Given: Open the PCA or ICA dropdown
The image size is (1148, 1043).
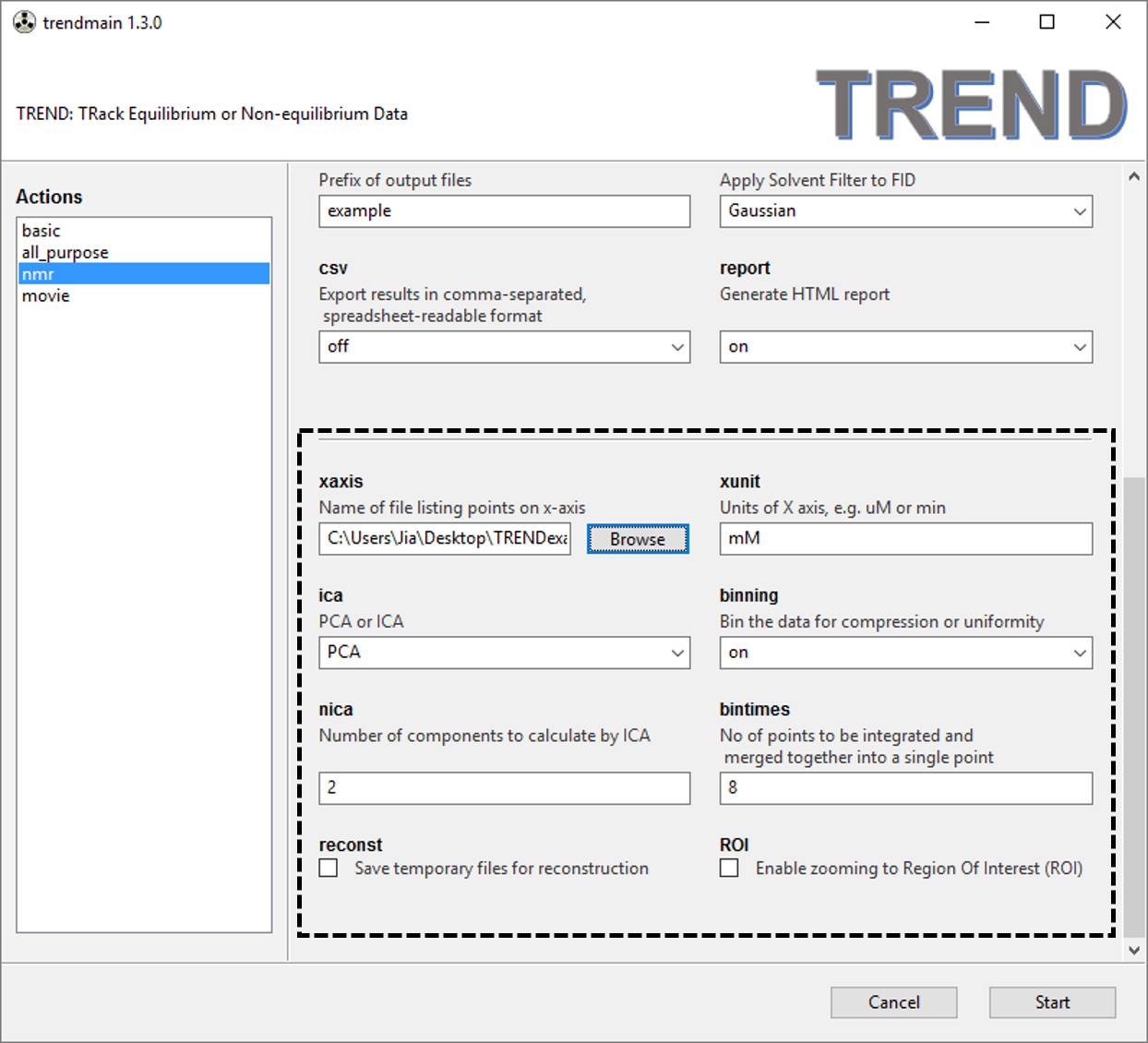Looking at the screenshot, I should tap(504, 653).
